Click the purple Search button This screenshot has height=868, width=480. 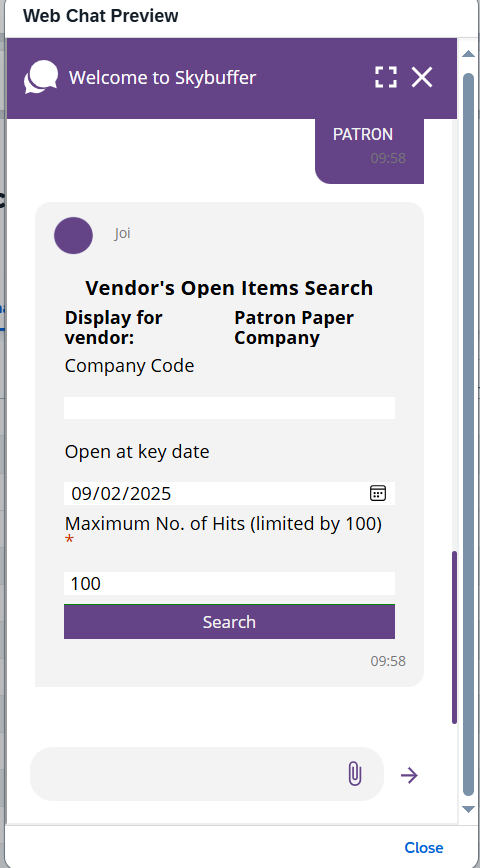coord(229,622)
